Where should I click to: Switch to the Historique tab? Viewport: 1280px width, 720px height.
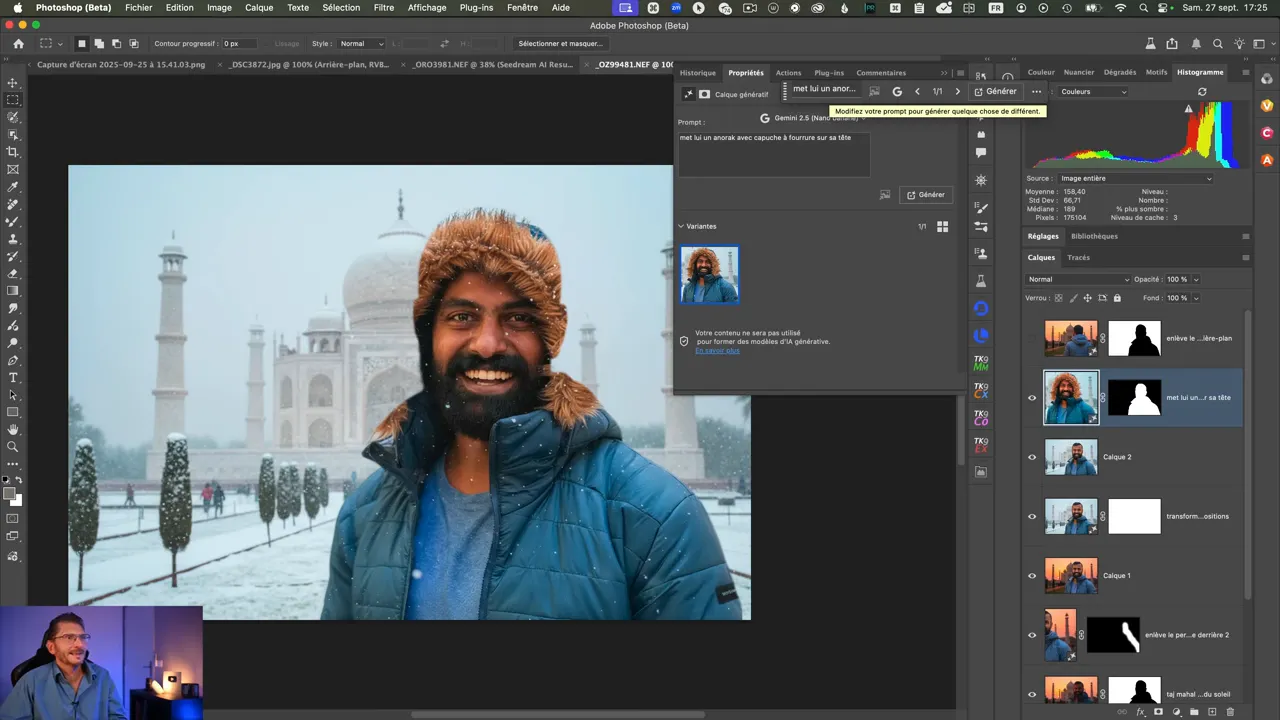[697, 73]
